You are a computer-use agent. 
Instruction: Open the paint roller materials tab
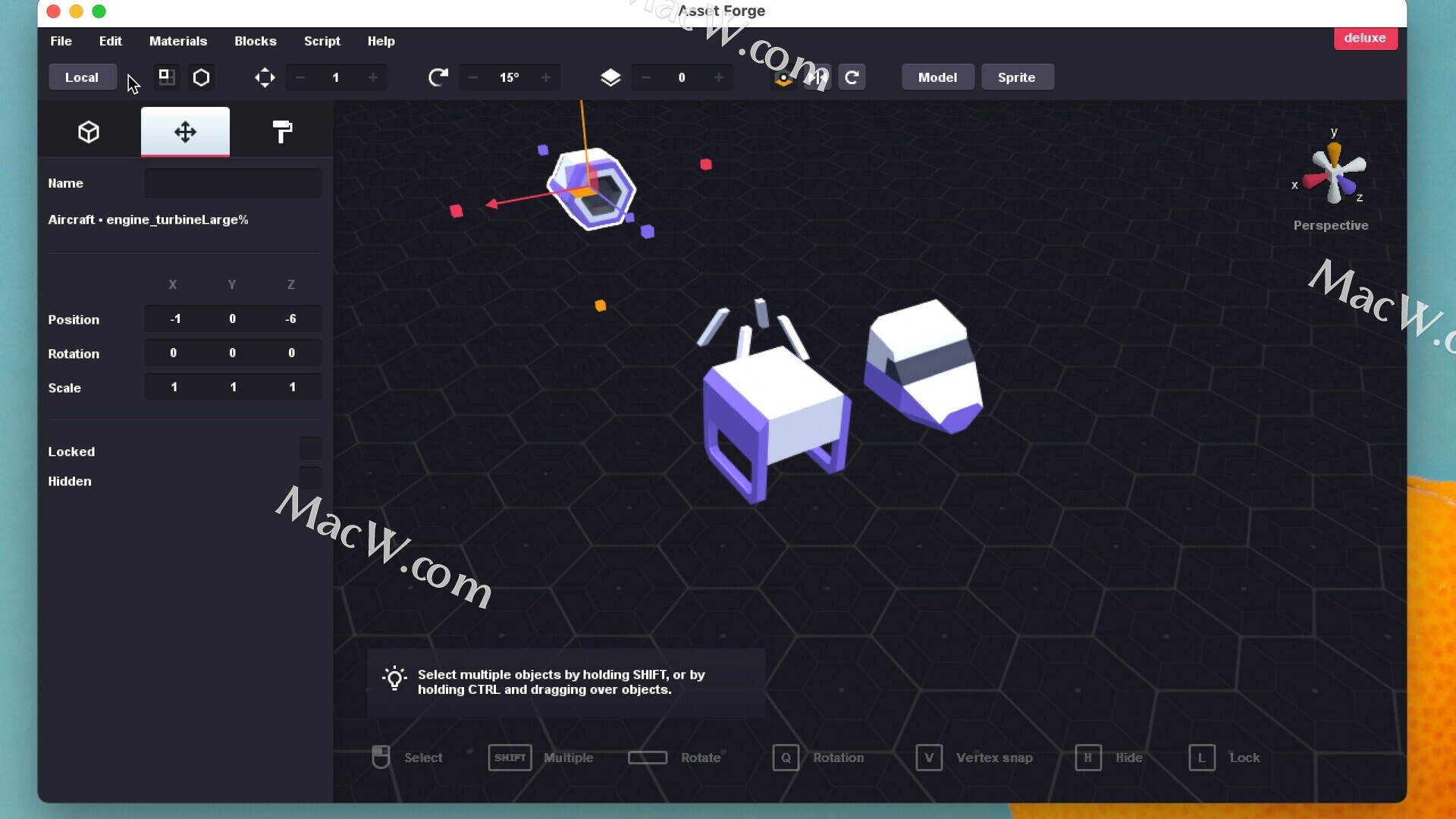[282, 132]
